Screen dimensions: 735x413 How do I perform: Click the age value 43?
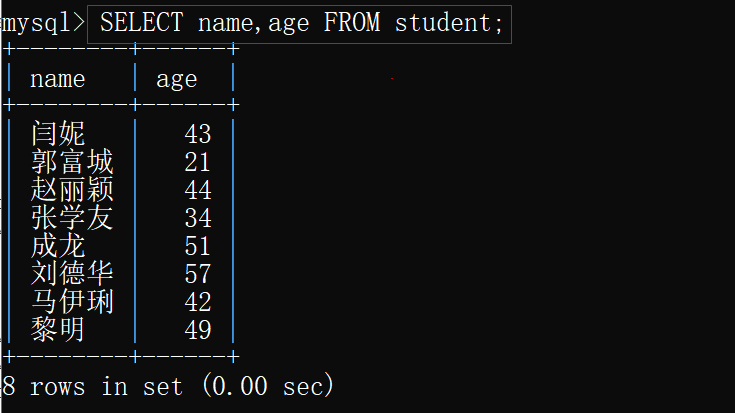tap(198, 133)
